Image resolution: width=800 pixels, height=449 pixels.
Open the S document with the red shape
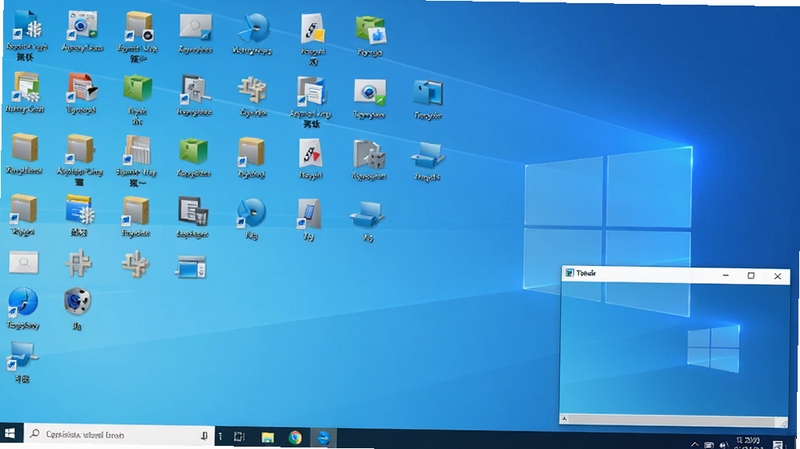(x=311, y=153)
